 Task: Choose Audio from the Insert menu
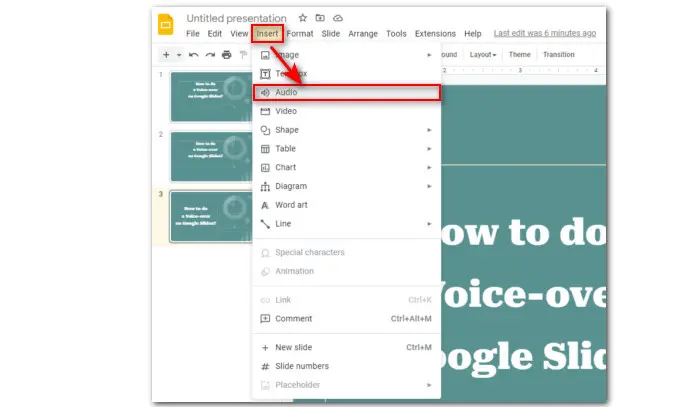(346, 92)
